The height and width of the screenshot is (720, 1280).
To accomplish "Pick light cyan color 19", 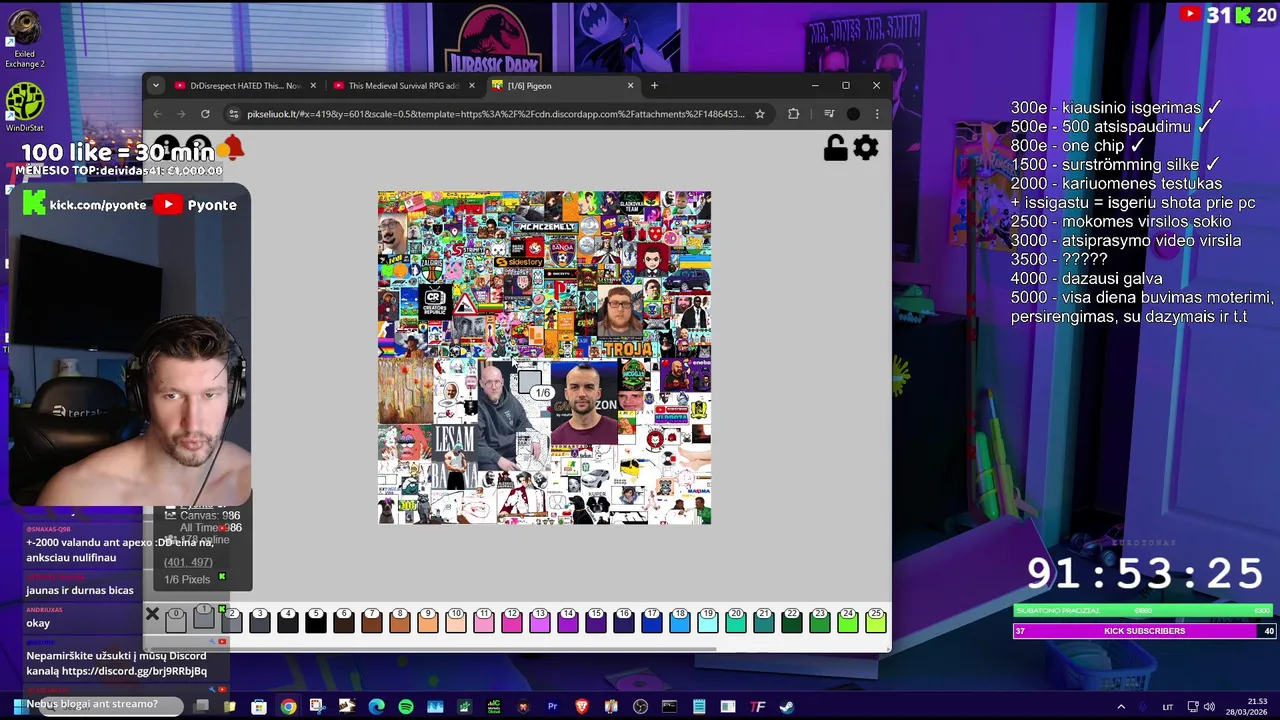I will pyautogui.click(x=707, y=620).
